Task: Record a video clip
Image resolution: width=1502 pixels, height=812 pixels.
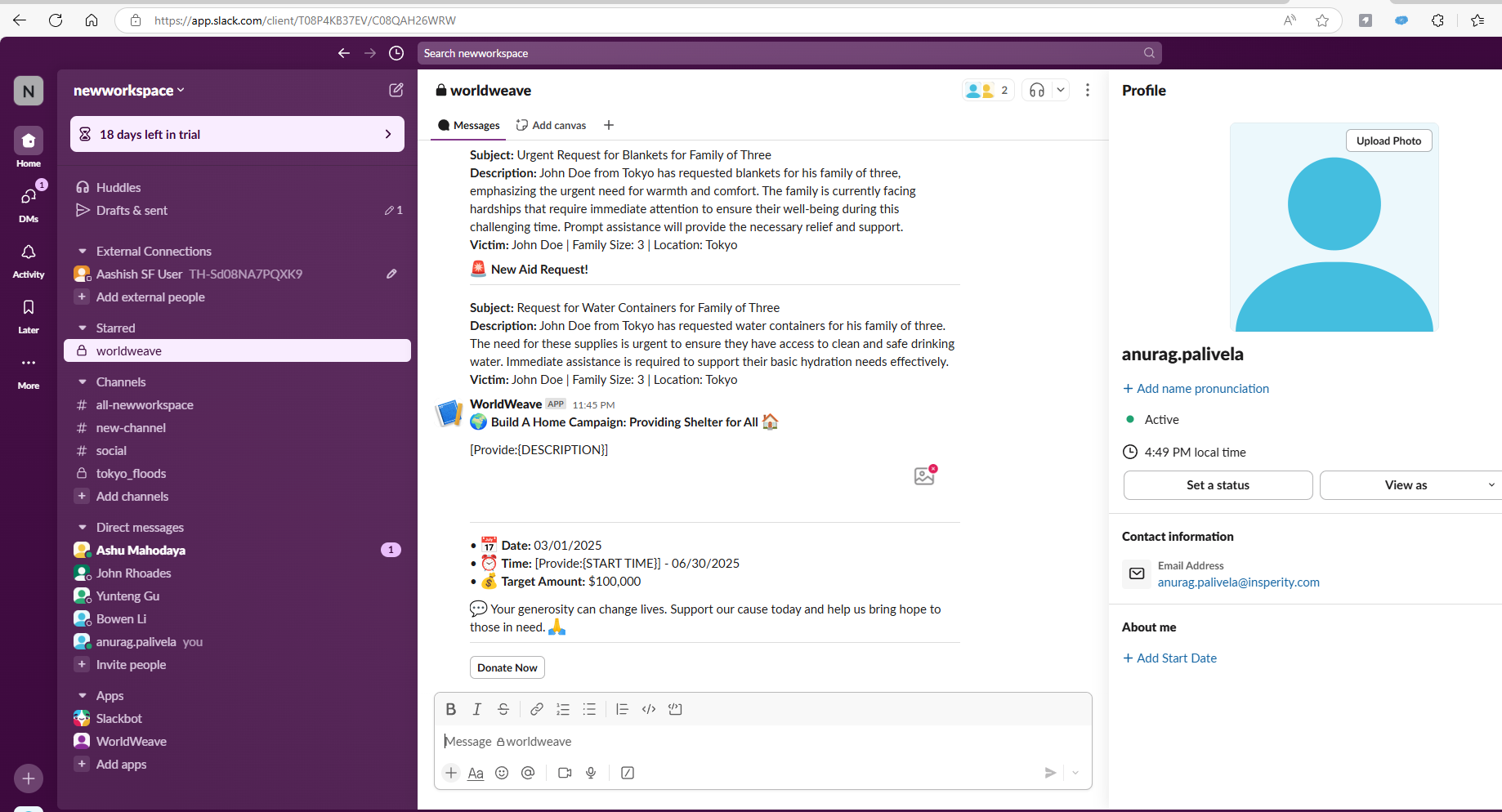Action: click(565, 773)
